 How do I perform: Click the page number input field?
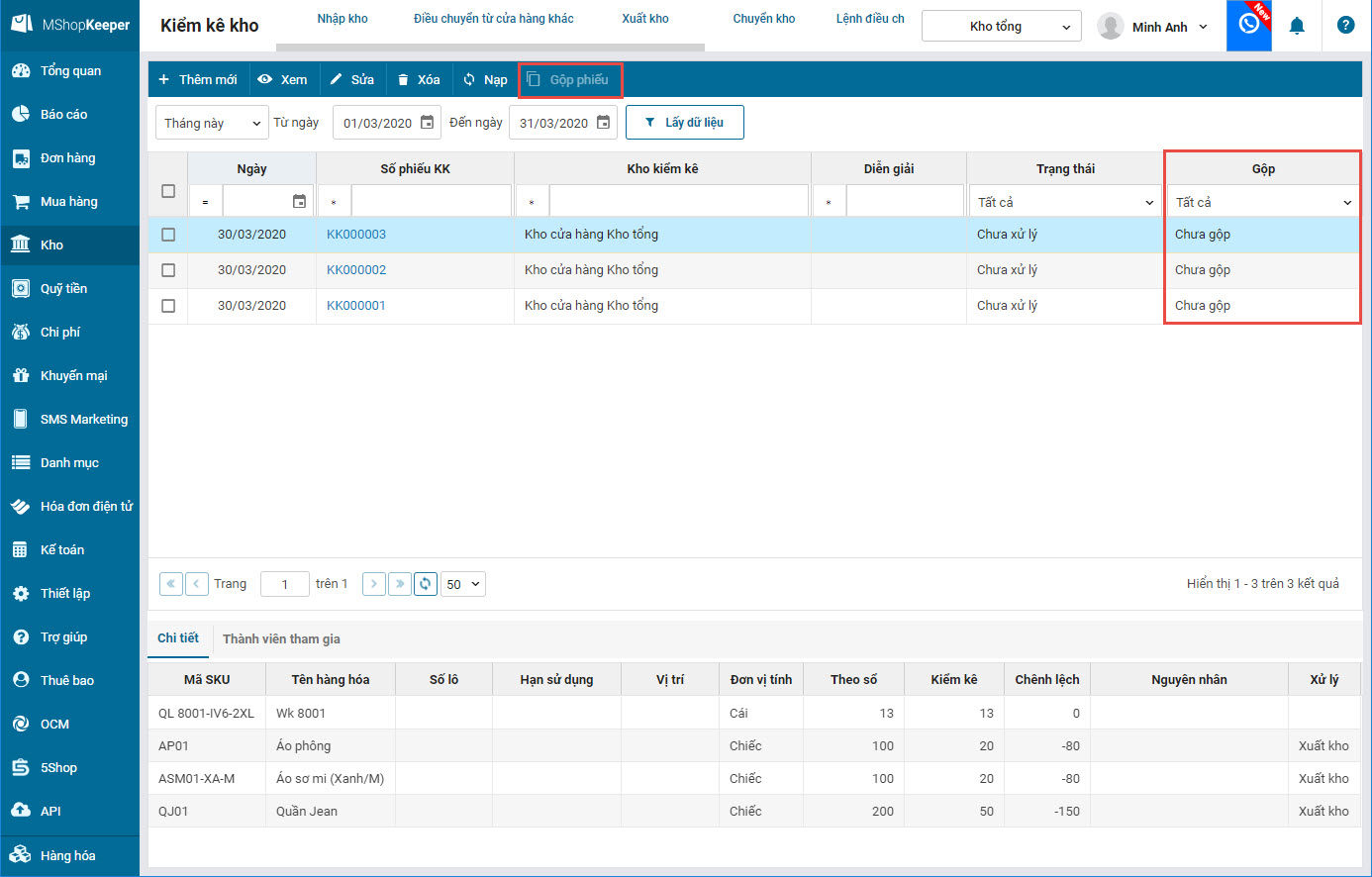tap(285, 584)
